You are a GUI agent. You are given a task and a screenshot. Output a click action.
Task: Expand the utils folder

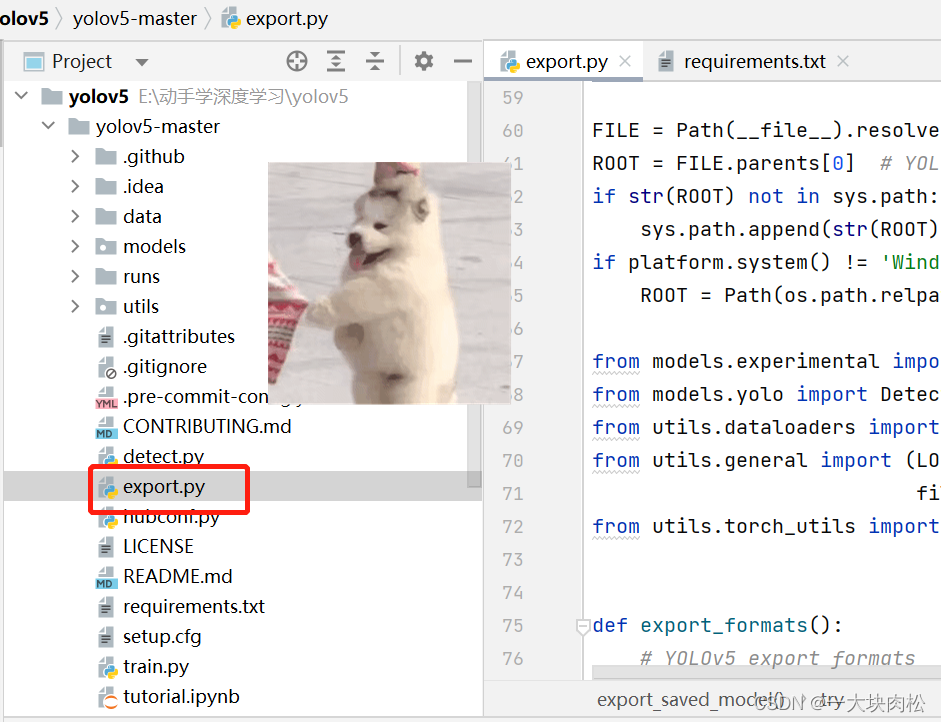75,306
